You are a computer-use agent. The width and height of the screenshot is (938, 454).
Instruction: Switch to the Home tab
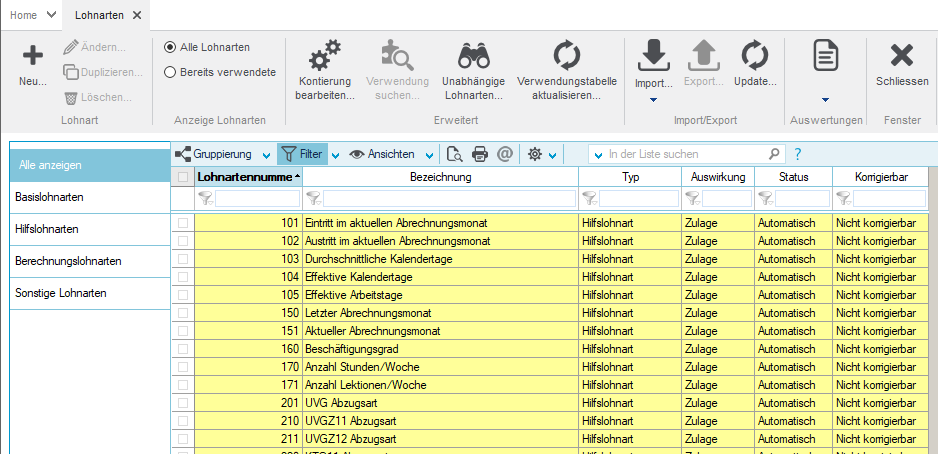[24, 15]
